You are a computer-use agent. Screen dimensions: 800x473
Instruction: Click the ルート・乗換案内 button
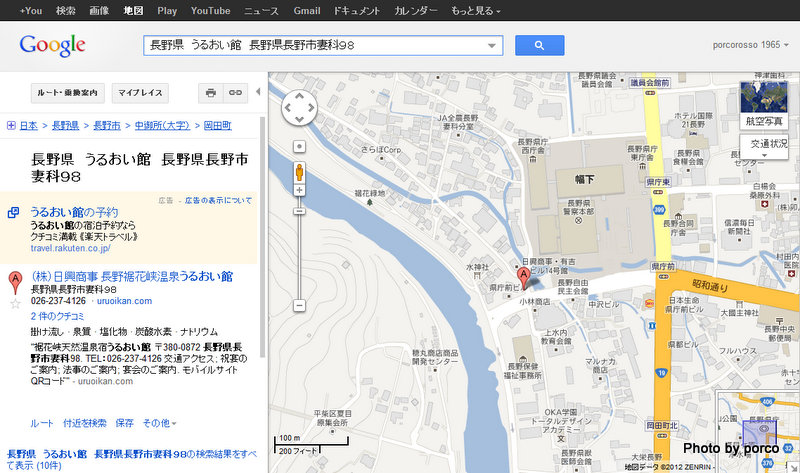[x=68, y=93]
